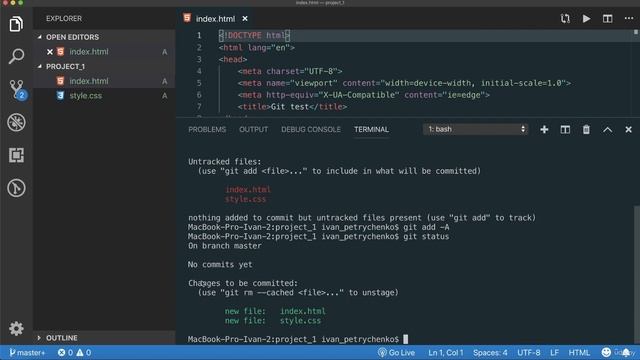640x360 pixels.
Task: Select the TERMINAL tab
Action: 371,129
